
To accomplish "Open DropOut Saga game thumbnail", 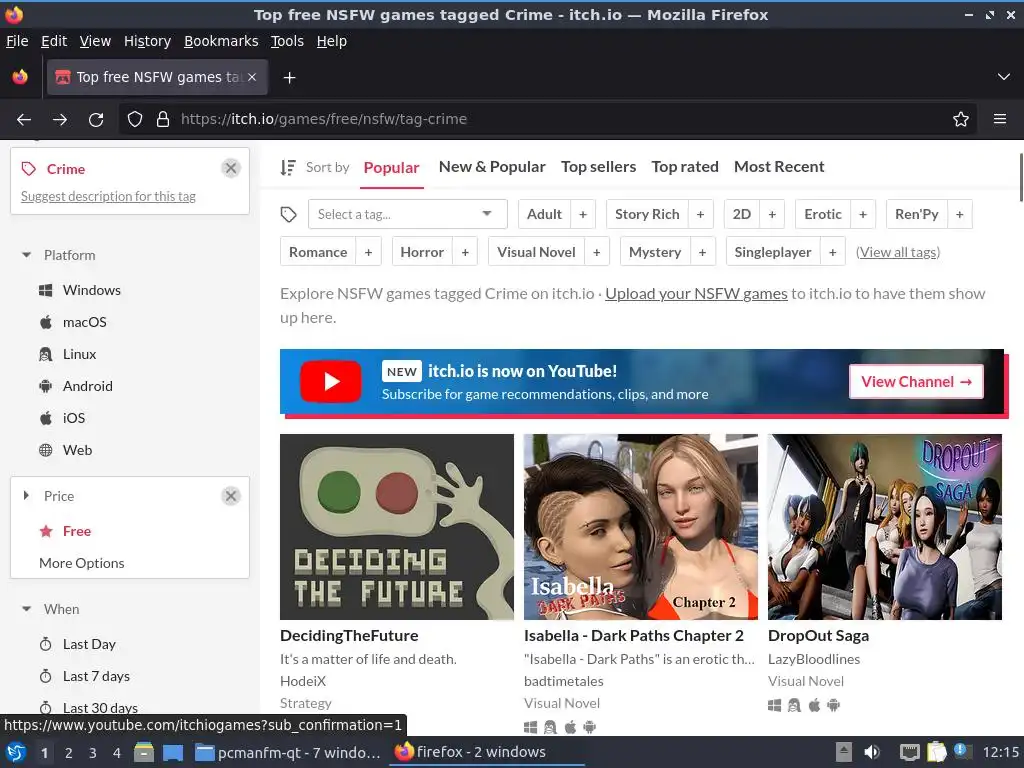I will click(885, 527).
